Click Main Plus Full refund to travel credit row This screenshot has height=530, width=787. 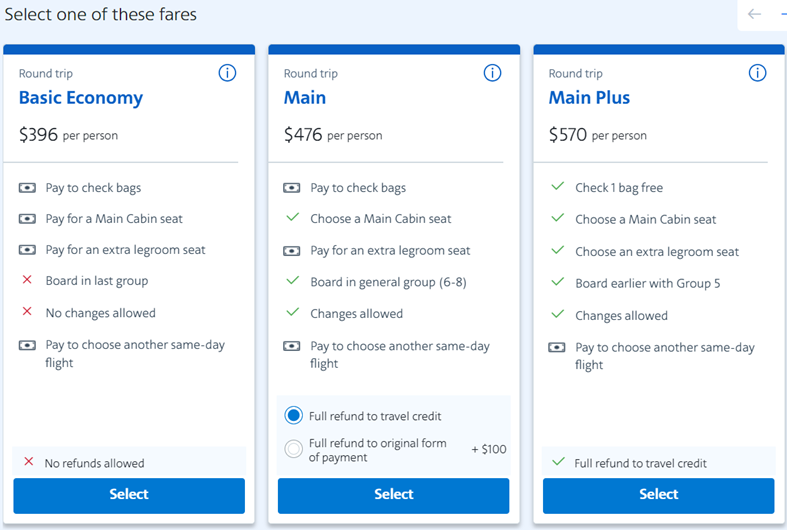pos(659,462)
